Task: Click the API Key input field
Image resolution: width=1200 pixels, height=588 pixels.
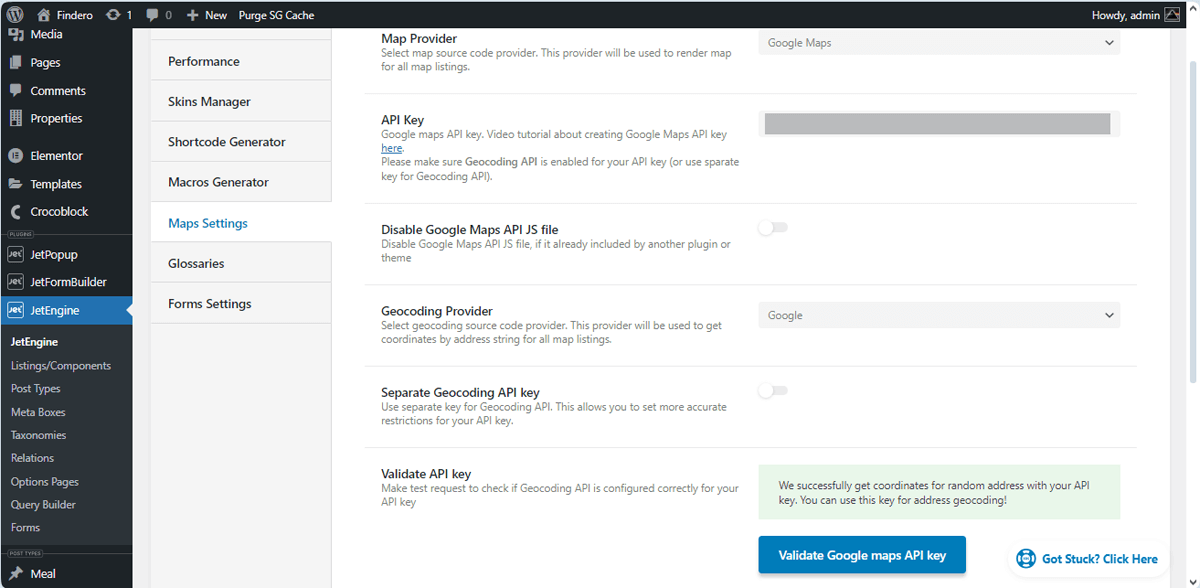Action: click(937, 124)
